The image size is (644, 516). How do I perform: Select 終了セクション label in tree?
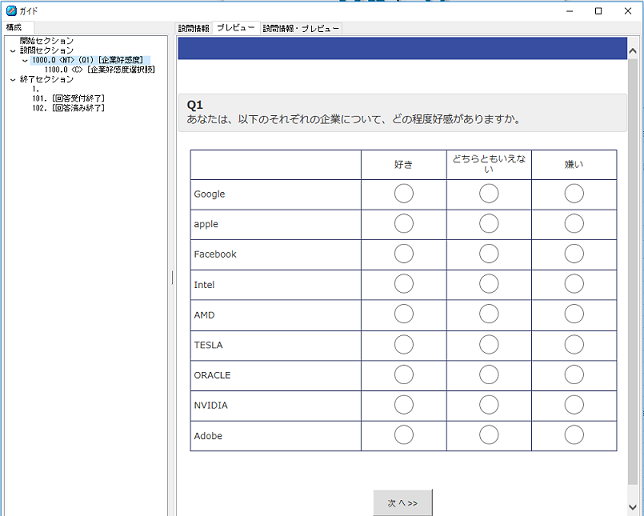47,79
